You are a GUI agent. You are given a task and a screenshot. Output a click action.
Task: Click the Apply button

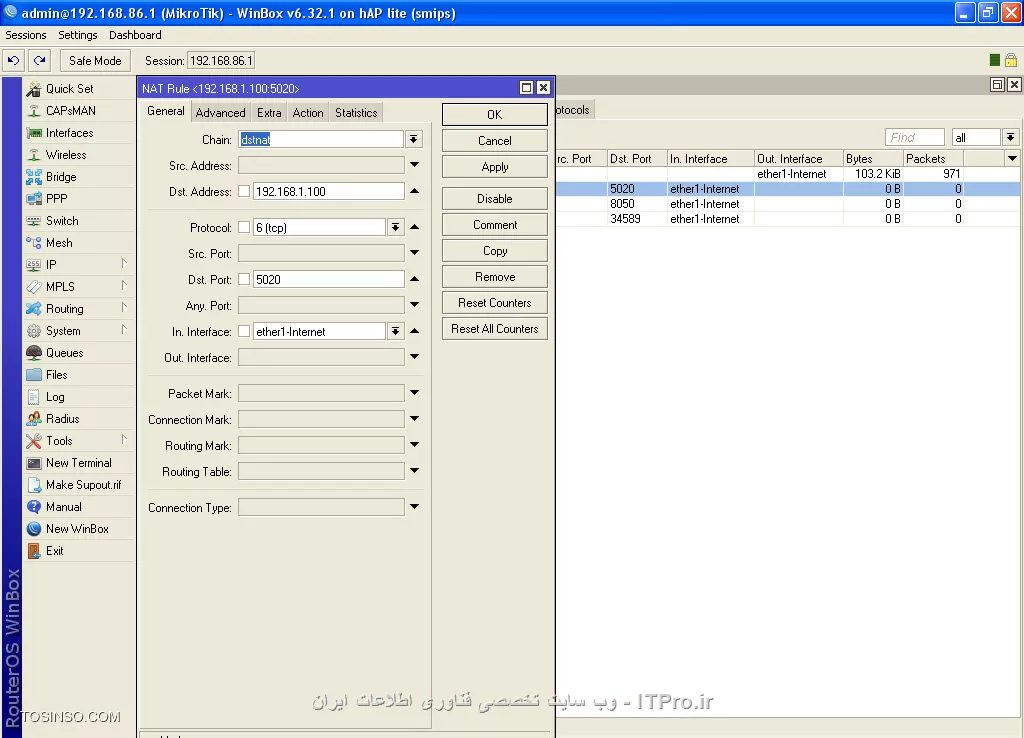coord(494,167)
